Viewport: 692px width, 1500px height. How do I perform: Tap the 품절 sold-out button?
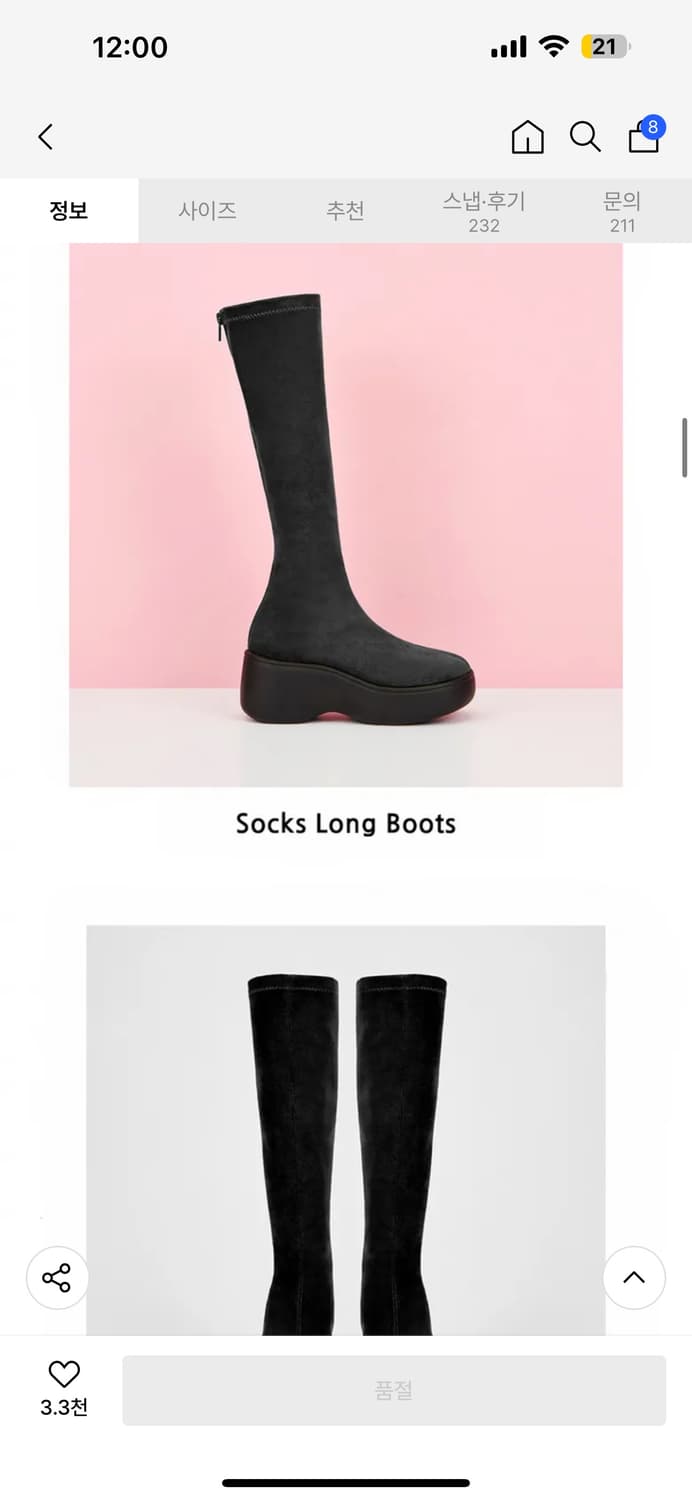coord(394,1390)
